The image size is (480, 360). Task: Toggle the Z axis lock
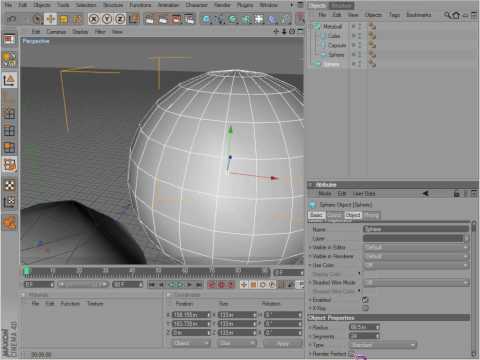(120, 19)
